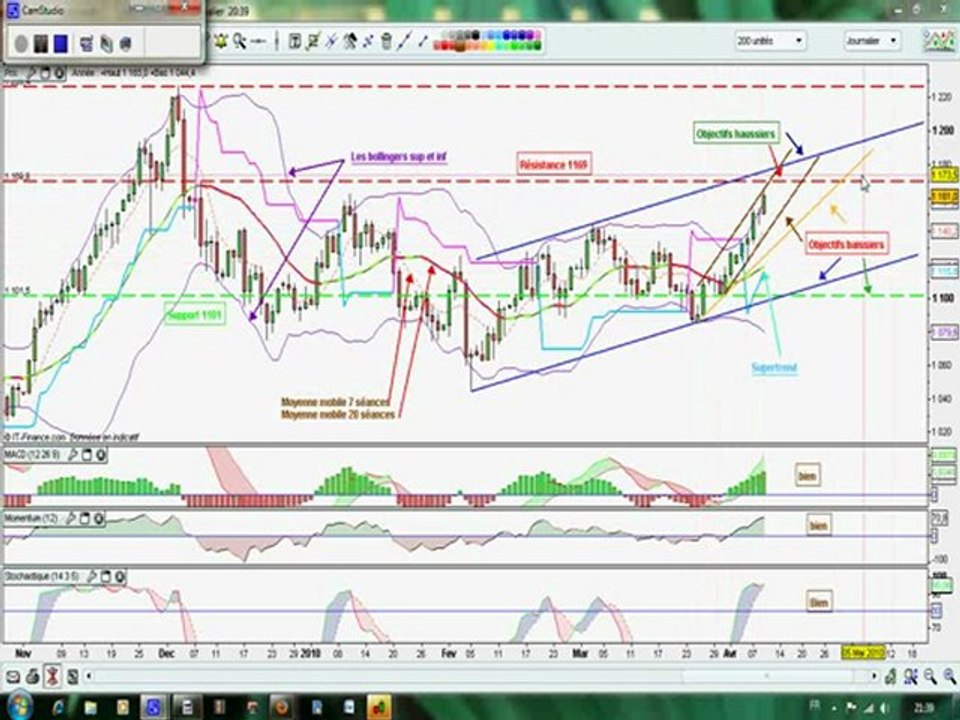Screen dimensions: 960x720
Task: Click the last CamStudio toolbar icon
Action: point(126,43)
